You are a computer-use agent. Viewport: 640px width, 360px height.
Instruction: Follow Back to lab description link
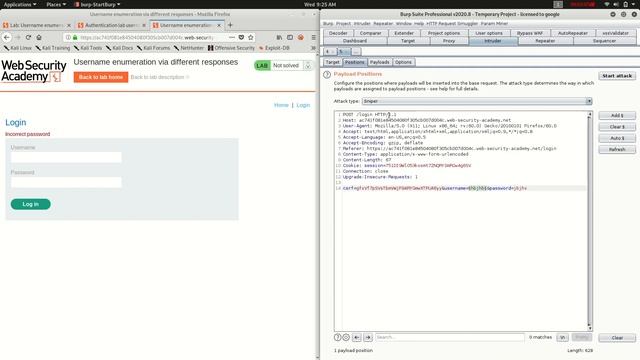[x=160, y=77]
